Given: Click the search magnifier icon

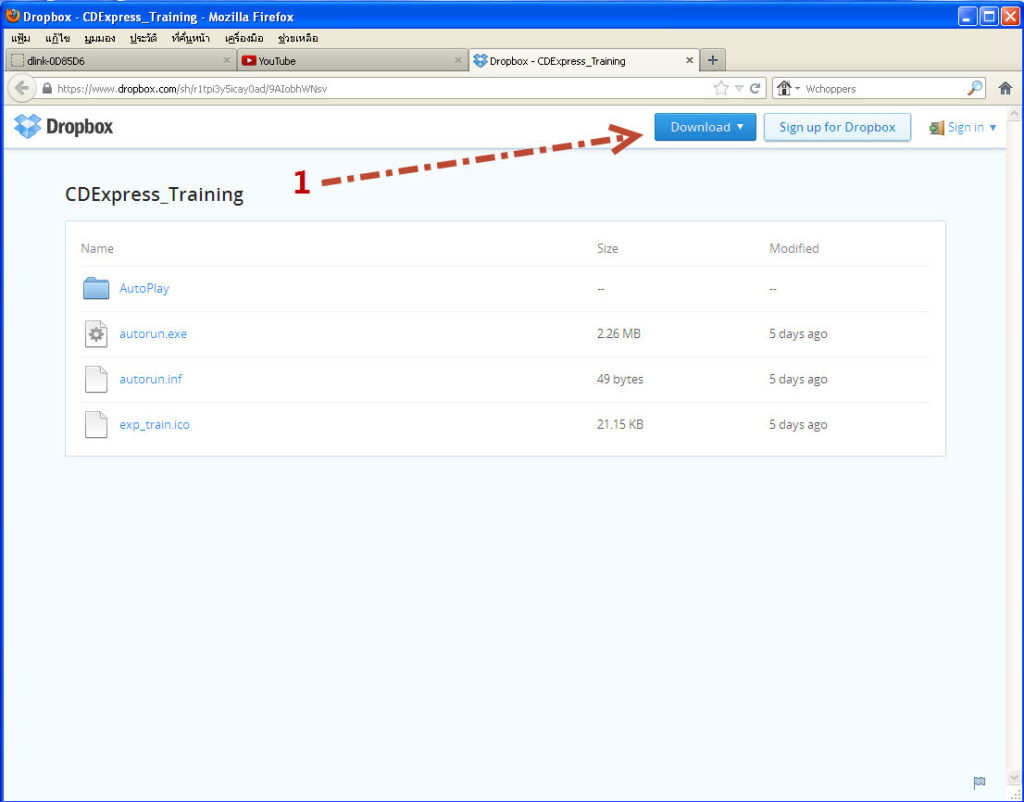Looking at the screenshot, I should point(974,88).
